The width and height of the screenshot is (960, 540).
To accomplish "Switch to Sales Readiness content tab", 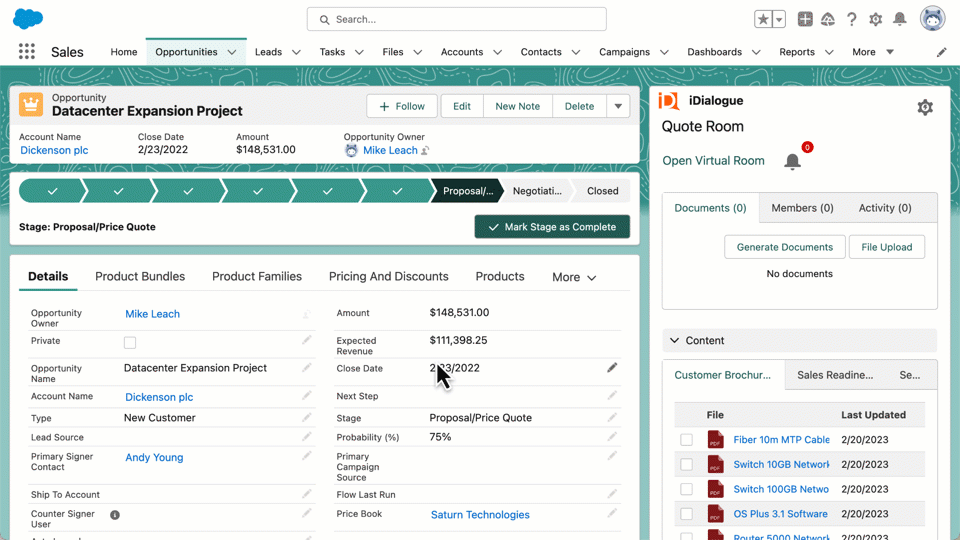I will (835, 375).
